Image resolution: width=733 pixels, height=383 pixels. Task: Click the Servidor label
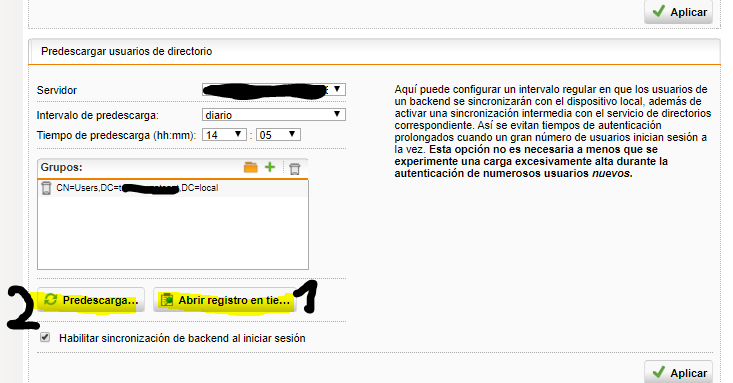point(57,90)
